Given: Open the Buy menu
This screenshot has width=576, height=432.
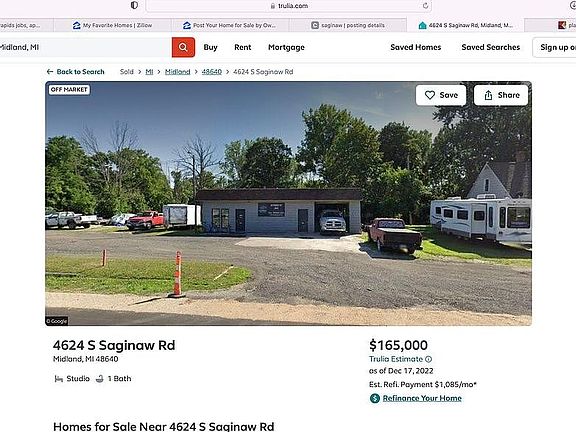Looking at the screenshot, I should 210,47.
